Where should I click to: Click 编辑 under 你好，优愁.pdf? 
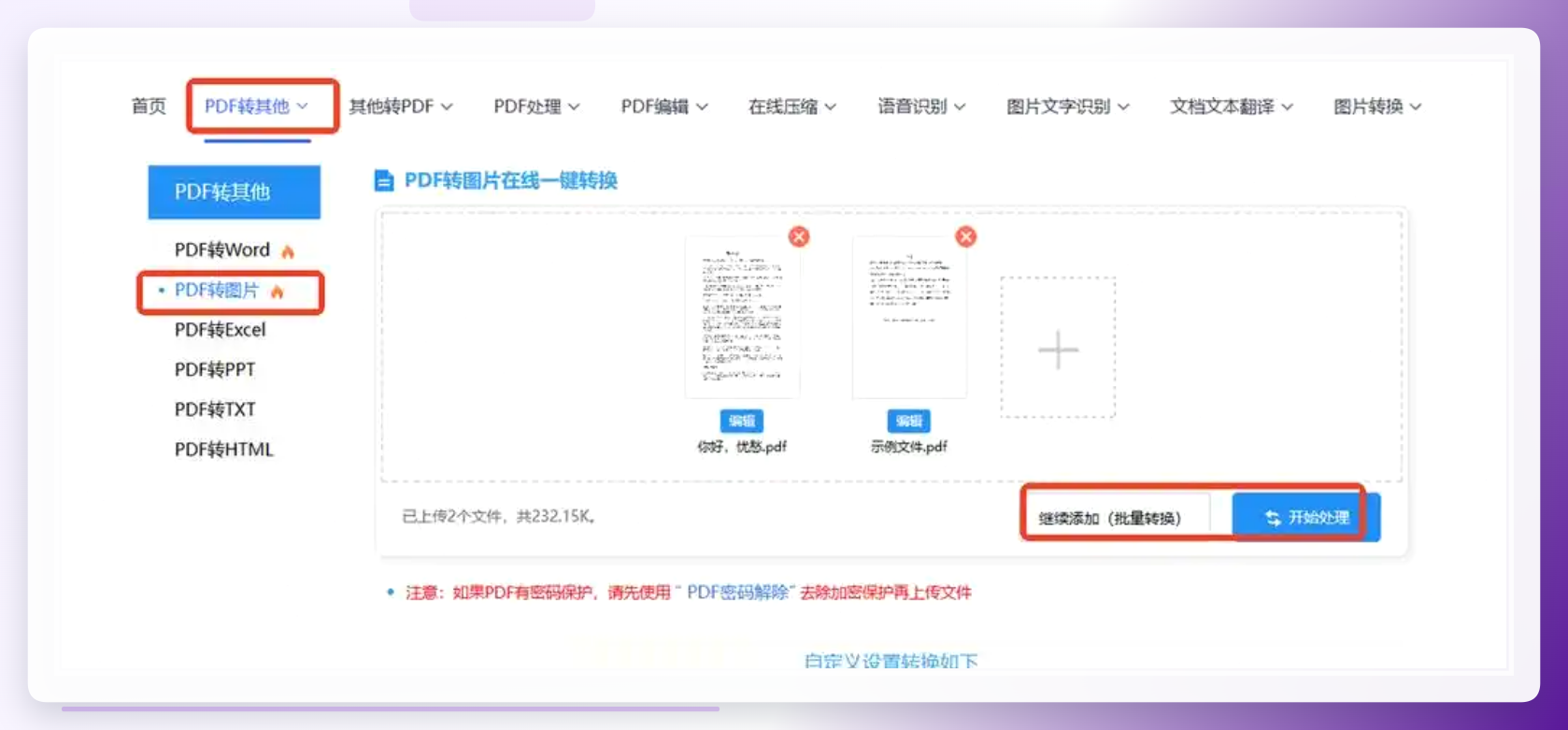click(742, 421)
